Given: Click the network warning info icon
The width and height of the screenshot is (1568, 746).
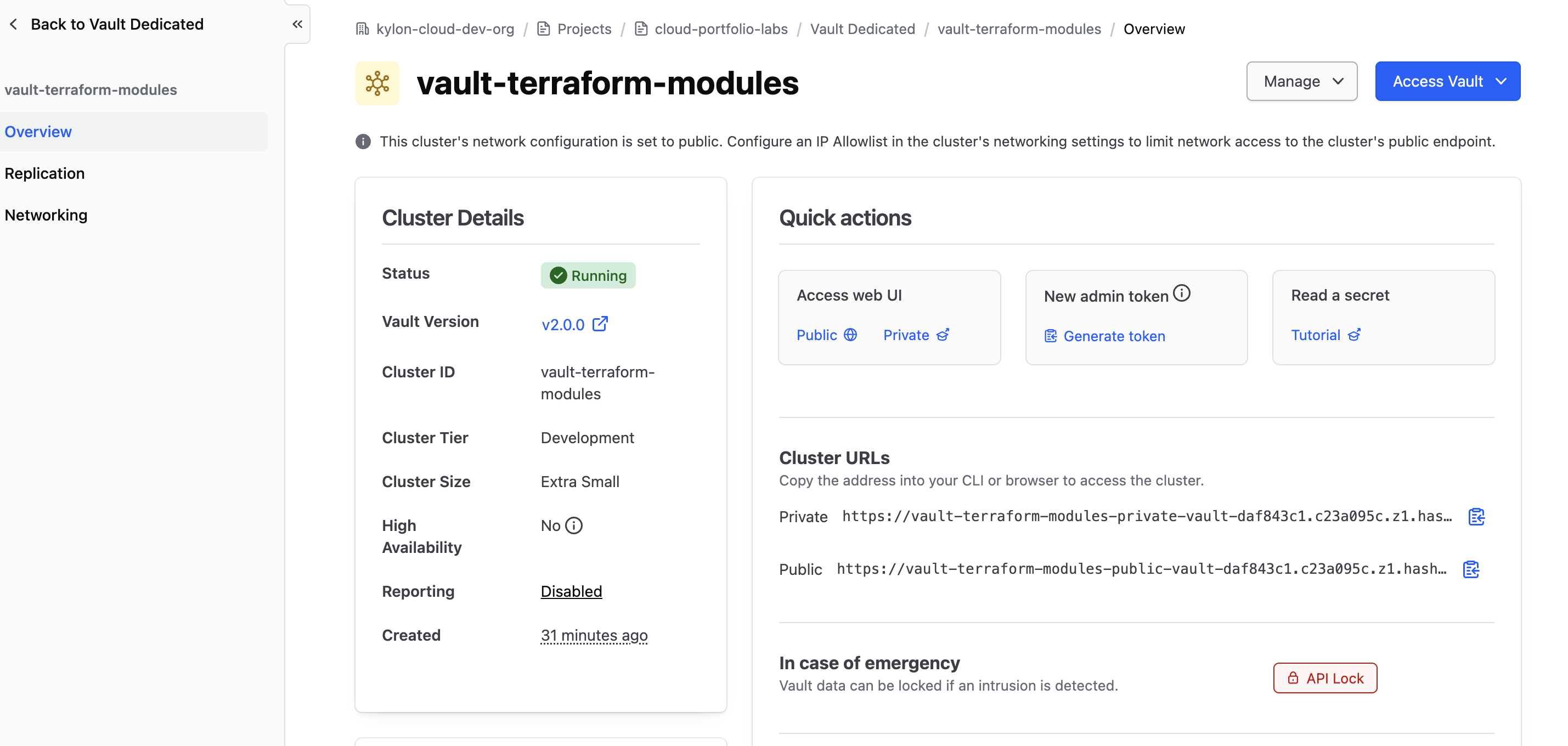Looking at the screenshot, I should click(363, 142).
